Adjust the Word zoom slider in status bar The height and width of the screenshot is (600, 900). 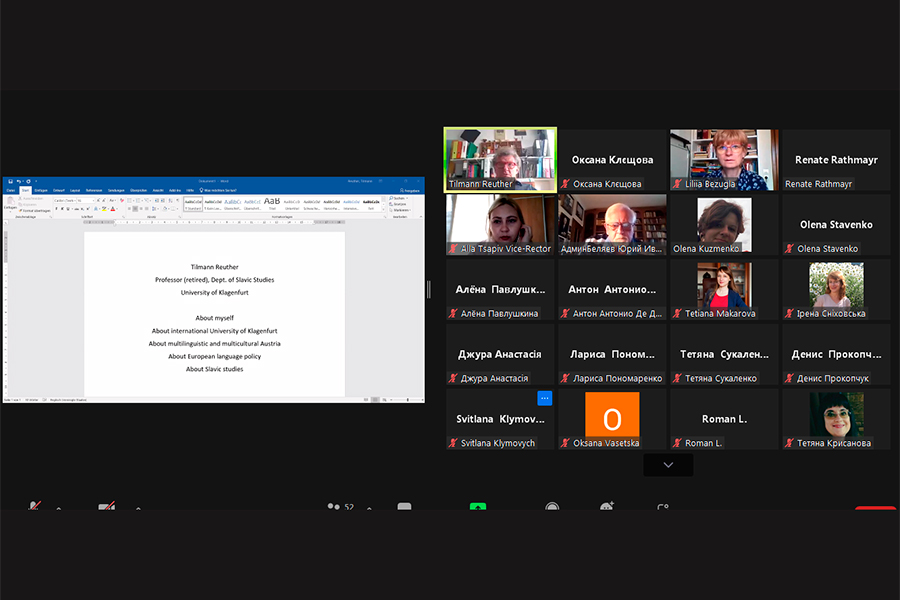[408, 400]
